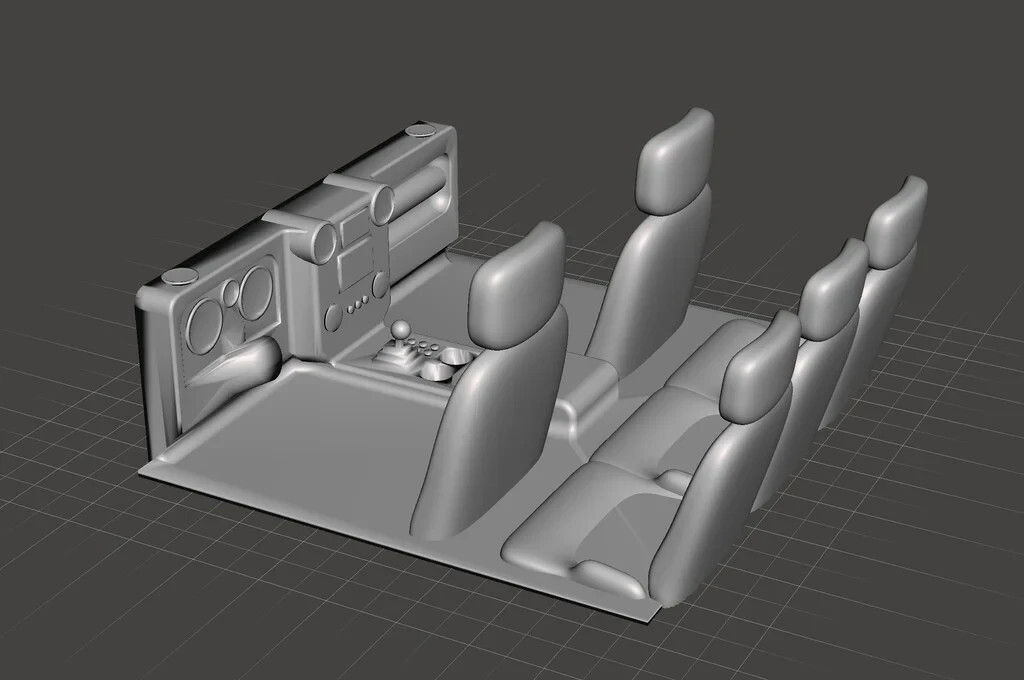Image resolution: width=1024 pixels, height=680 pixels.
Task: Select the upper rectangular display on center stack
Action: tap(355, 229)
